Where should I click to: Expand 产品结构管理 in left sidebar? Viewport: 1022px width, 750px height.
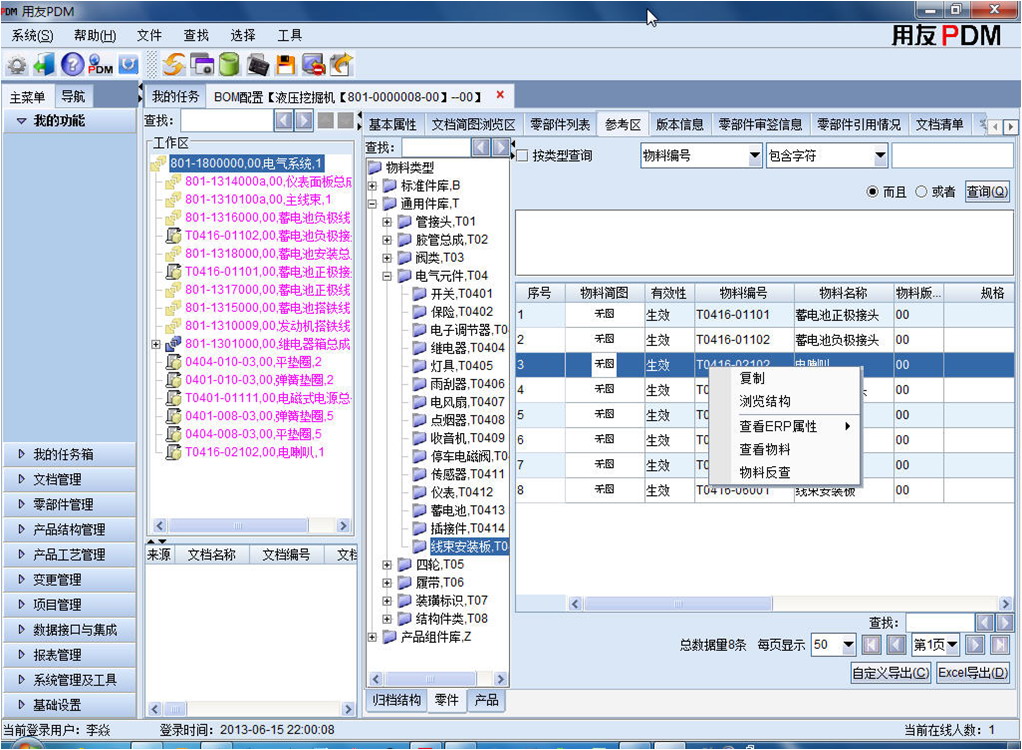pos(69,529)
